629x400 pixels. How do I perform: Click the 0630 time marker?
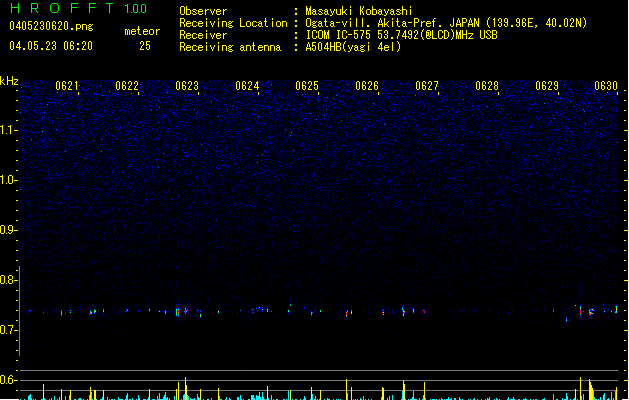click(x=606, y=86)
